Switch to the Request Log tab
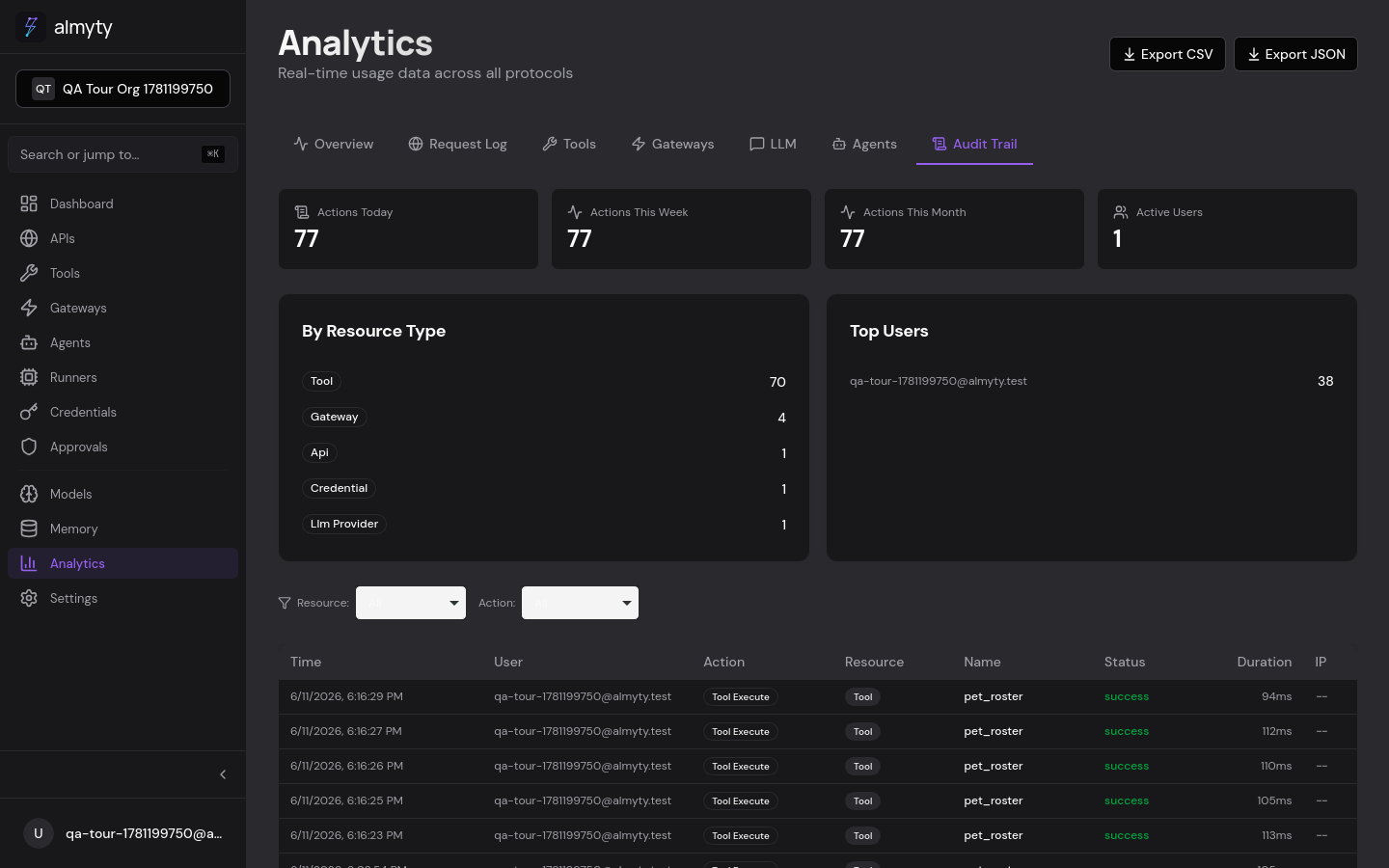The width and height of the screenshot is (1389, 868). pyautogui.click(x=457, y=144)
